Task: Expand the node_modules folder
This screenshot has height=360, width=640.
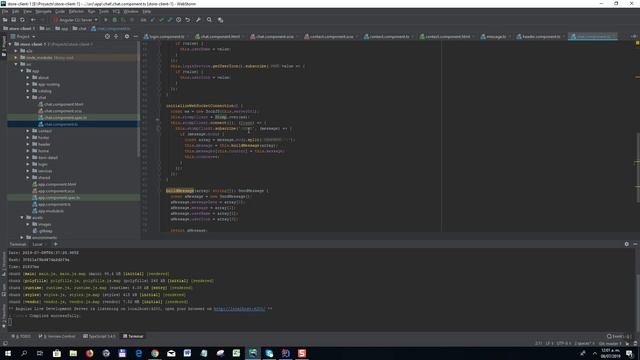Action: (16, 58)
